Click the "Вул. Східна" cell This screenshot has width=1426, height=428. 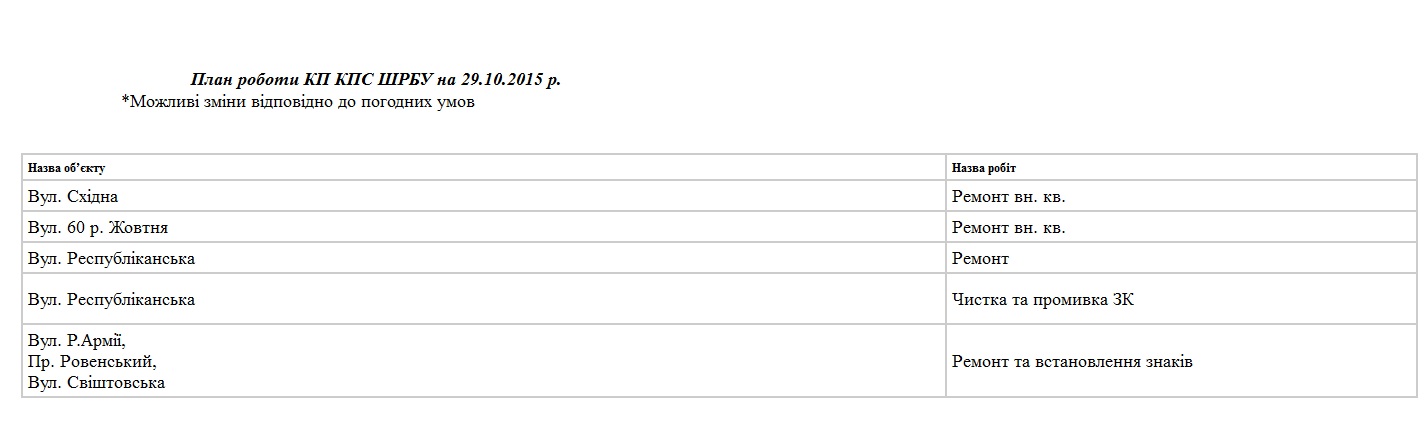73,197
